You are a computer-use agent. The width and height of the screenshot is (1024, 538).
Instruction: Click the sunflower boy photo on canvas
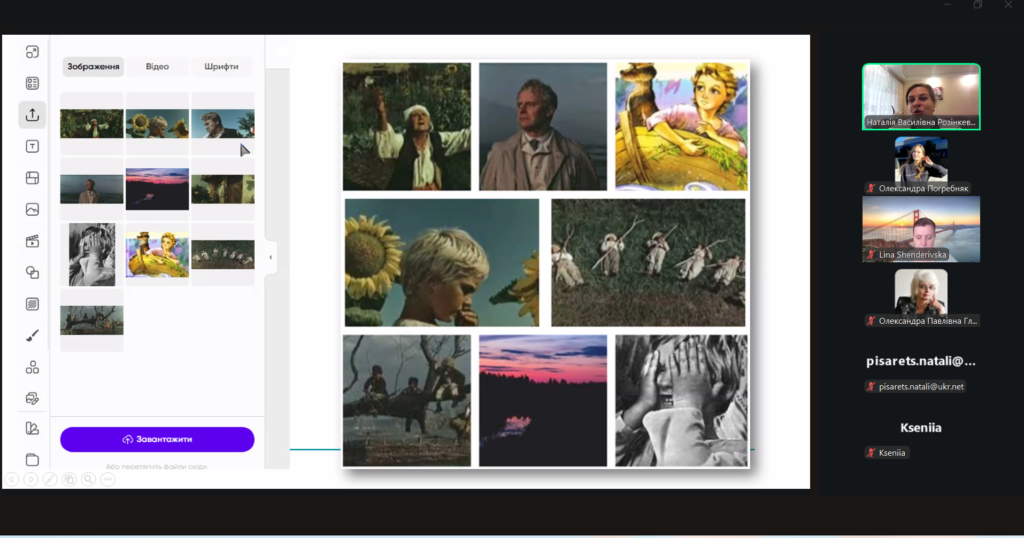pyautogui.click(x=441, y=263)
